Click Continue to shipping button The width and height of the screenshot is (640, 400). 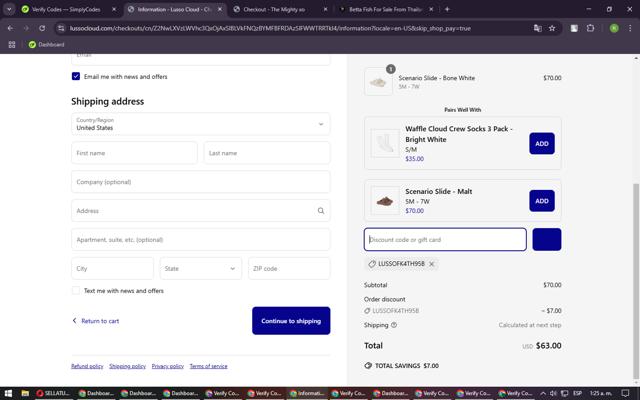(291, 321)
